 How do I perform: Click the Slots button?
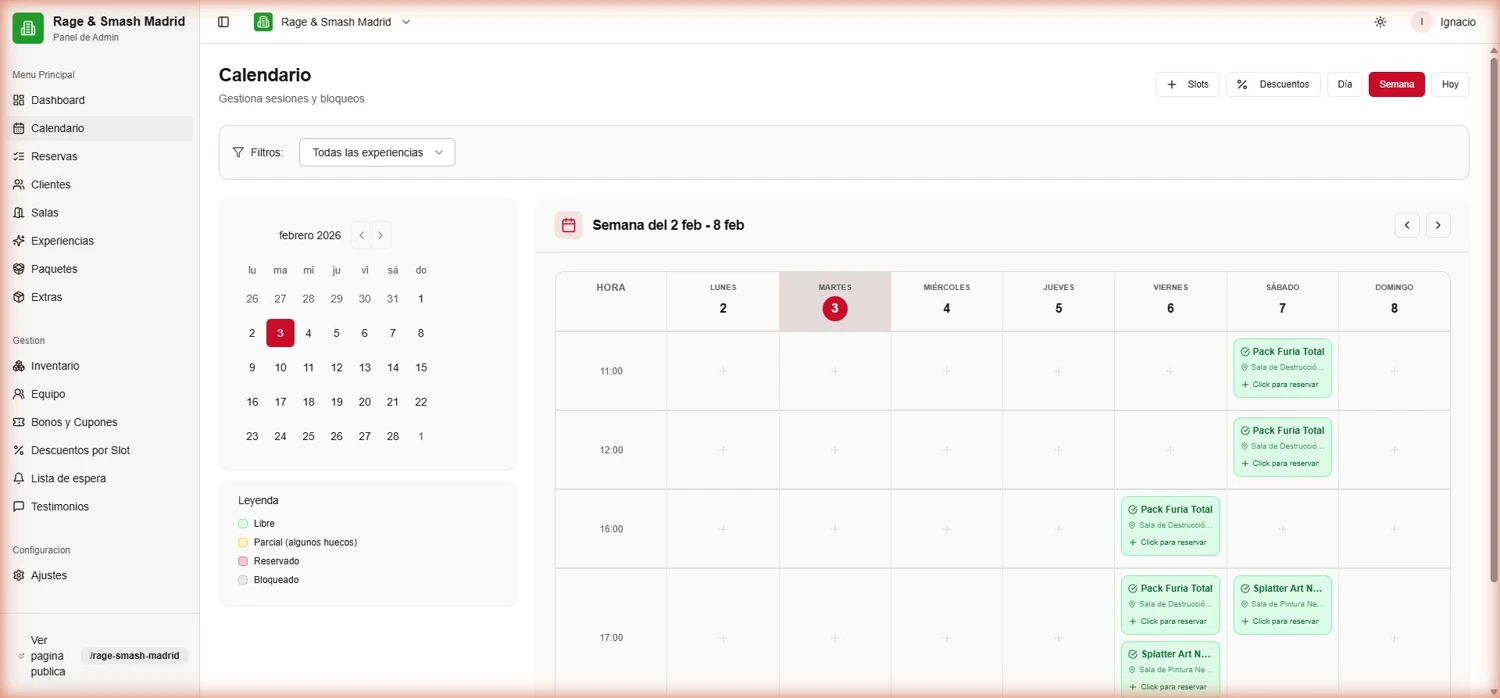pos(1187,84)
